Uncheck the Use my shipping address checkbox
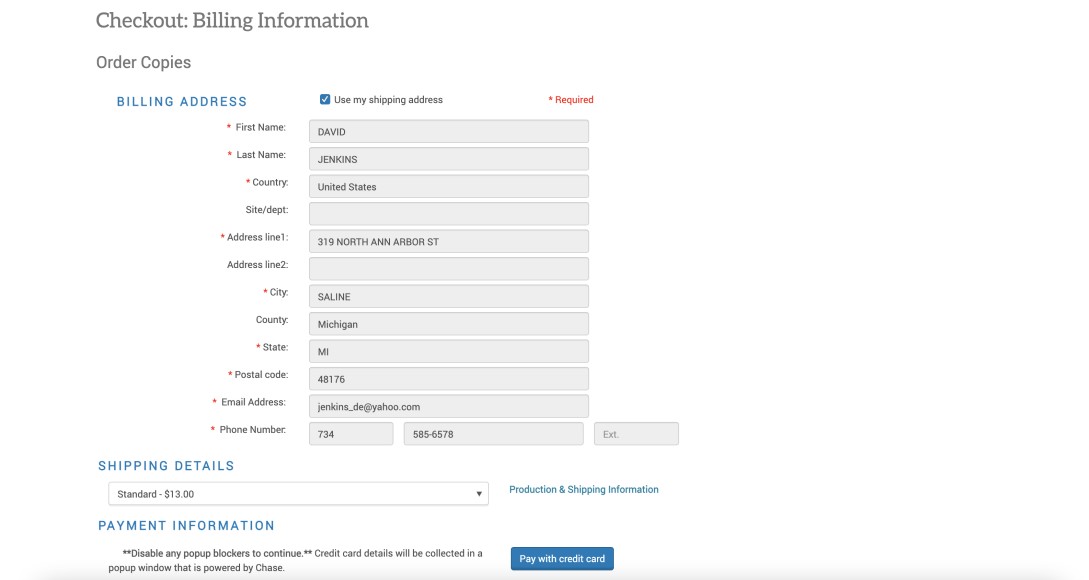This screenshot has width=1089, height=580. pos(325,100)
